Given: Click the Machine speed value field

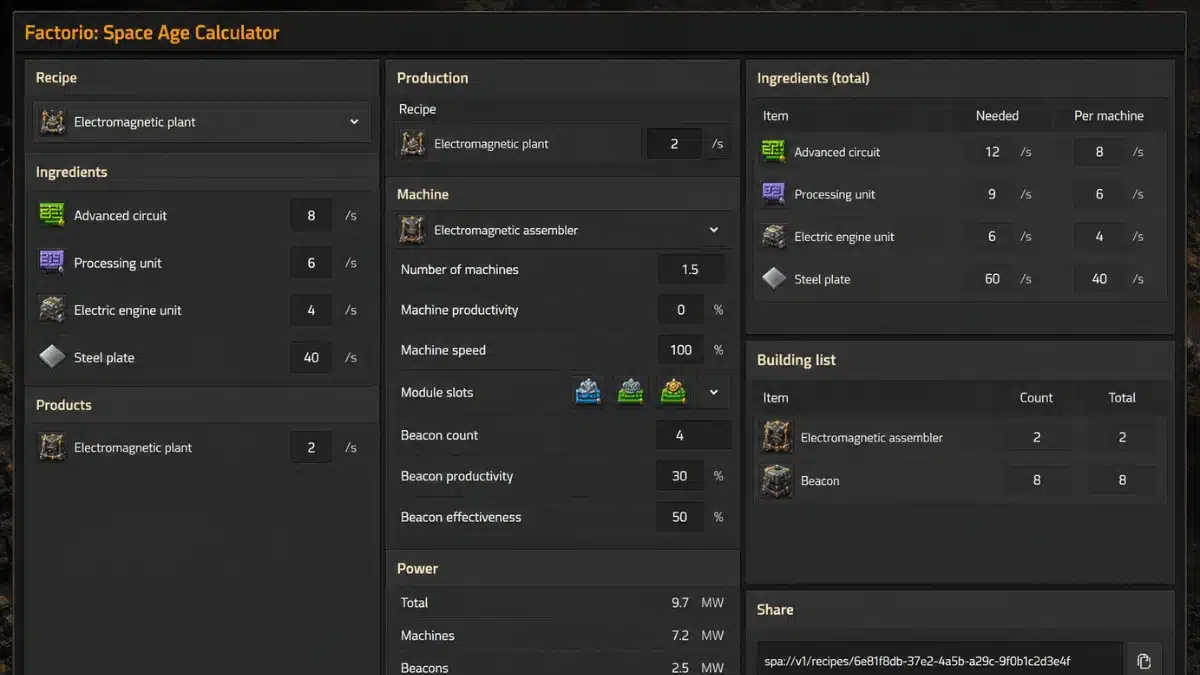Looking at the screenshot, I should (x=681, y=350).
